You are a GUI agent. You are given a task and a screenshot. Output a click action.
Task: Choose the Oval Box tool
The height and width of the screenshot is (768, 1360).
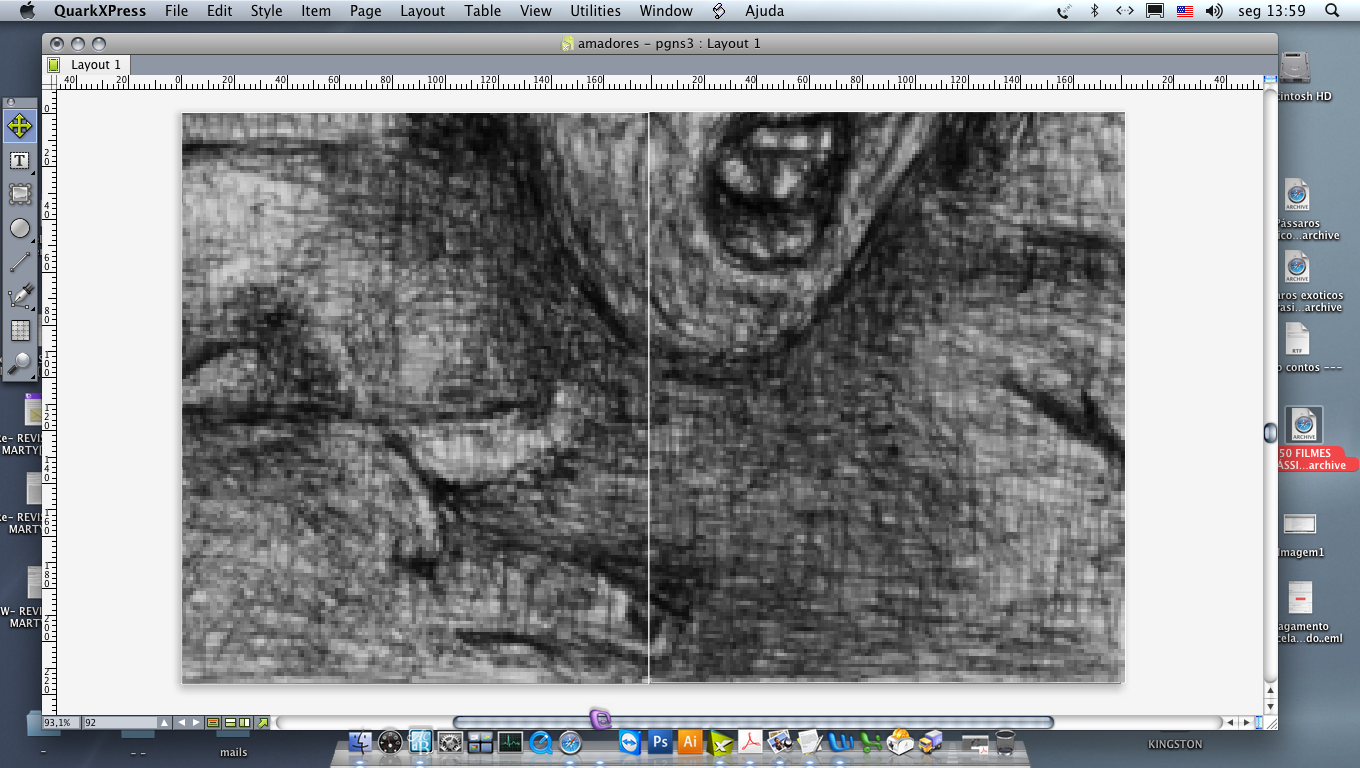click(20, 229)
